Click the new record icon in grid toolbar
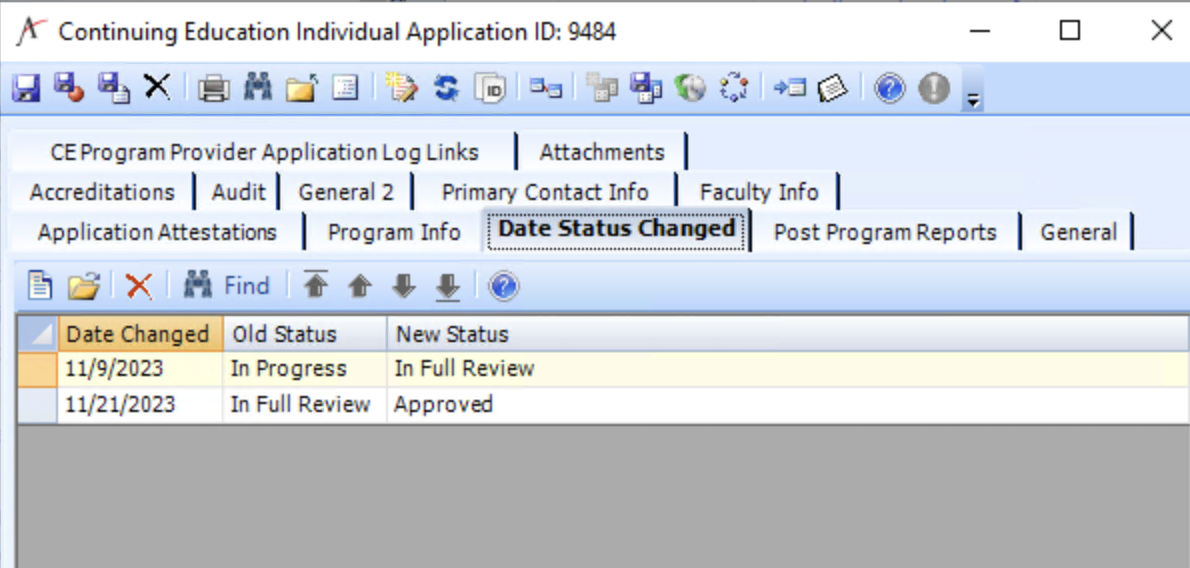Image resolution: width=1190 pixels, height=568 pixels. (x=39, y=286)
